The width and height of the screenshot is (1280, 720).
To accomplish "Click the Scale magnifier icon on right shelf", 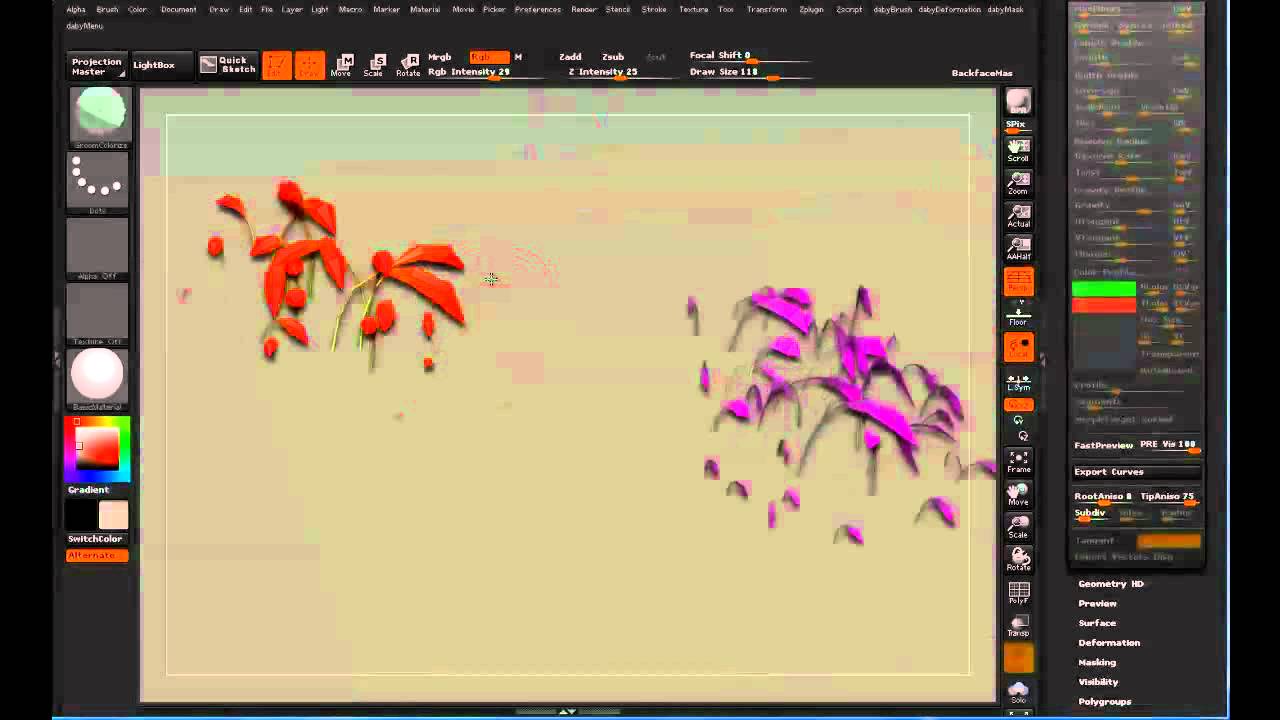I will 1018,527.
